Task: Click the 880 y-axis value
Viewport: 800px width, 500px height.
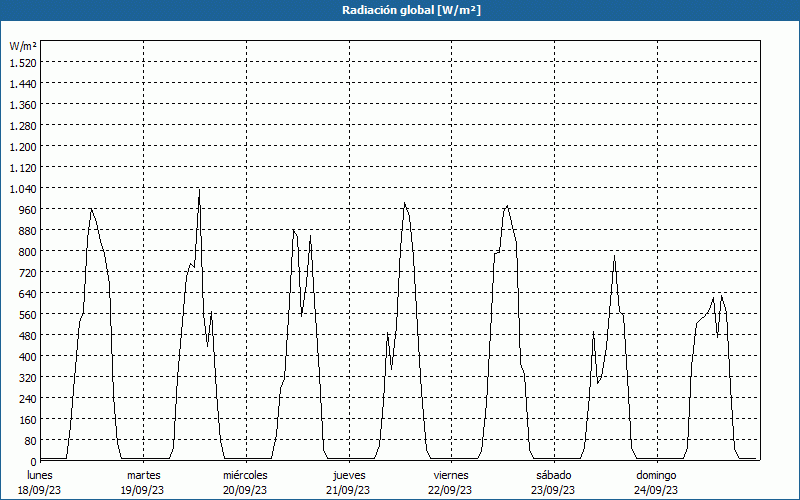Action: pos(28,231)
